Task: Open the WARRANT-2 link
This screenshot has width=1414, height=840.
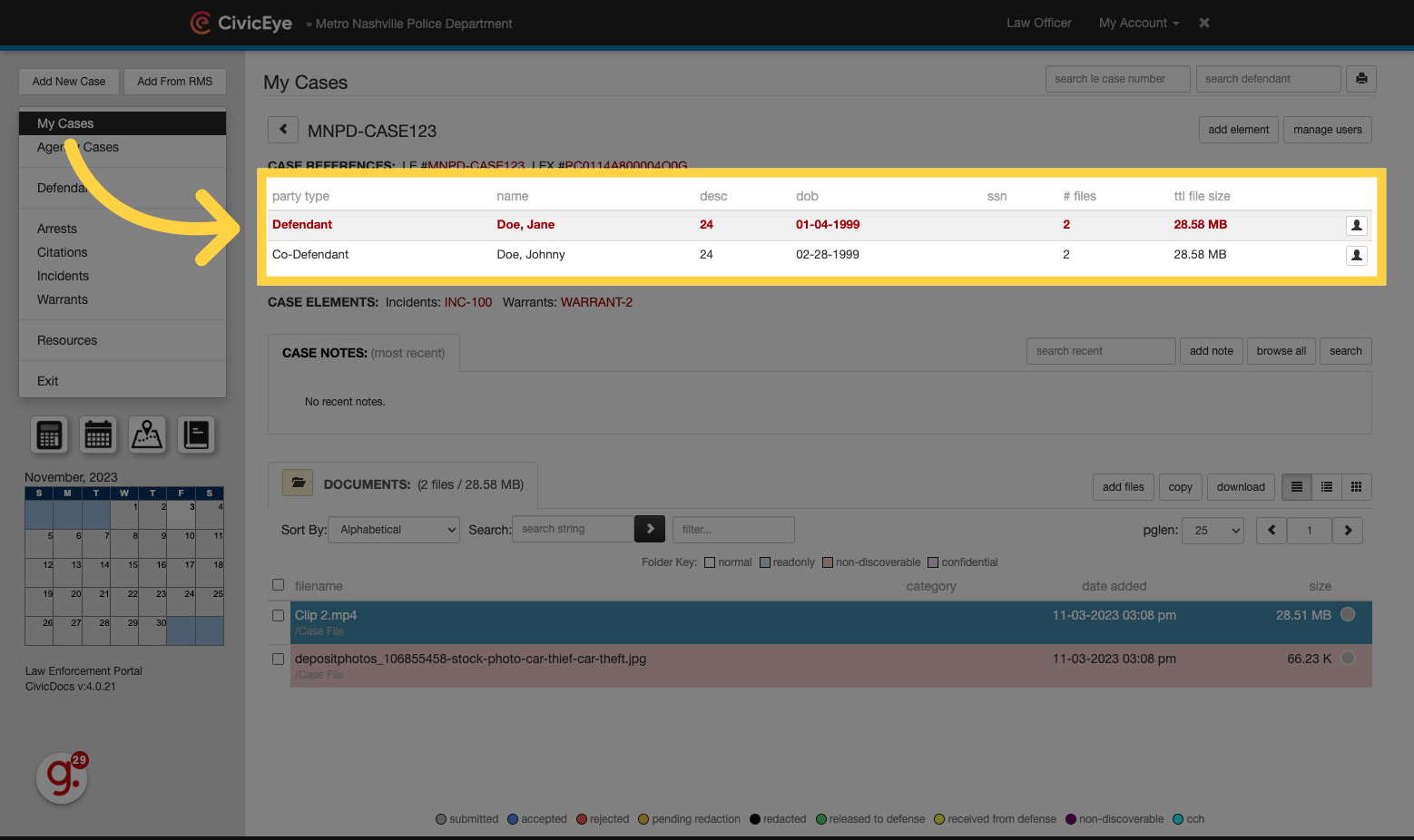Action: [596, 302]
